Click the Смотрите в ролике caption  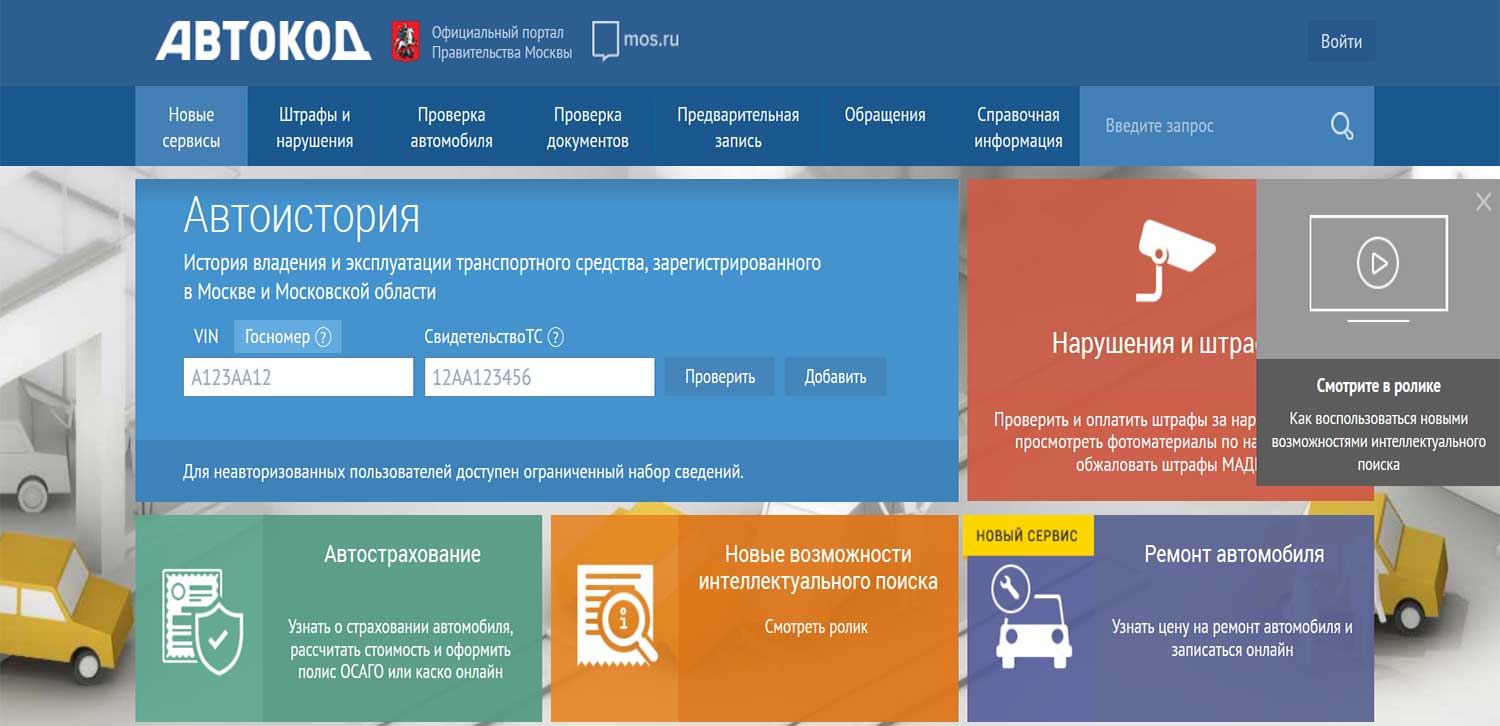click(x=1378, y=386)
